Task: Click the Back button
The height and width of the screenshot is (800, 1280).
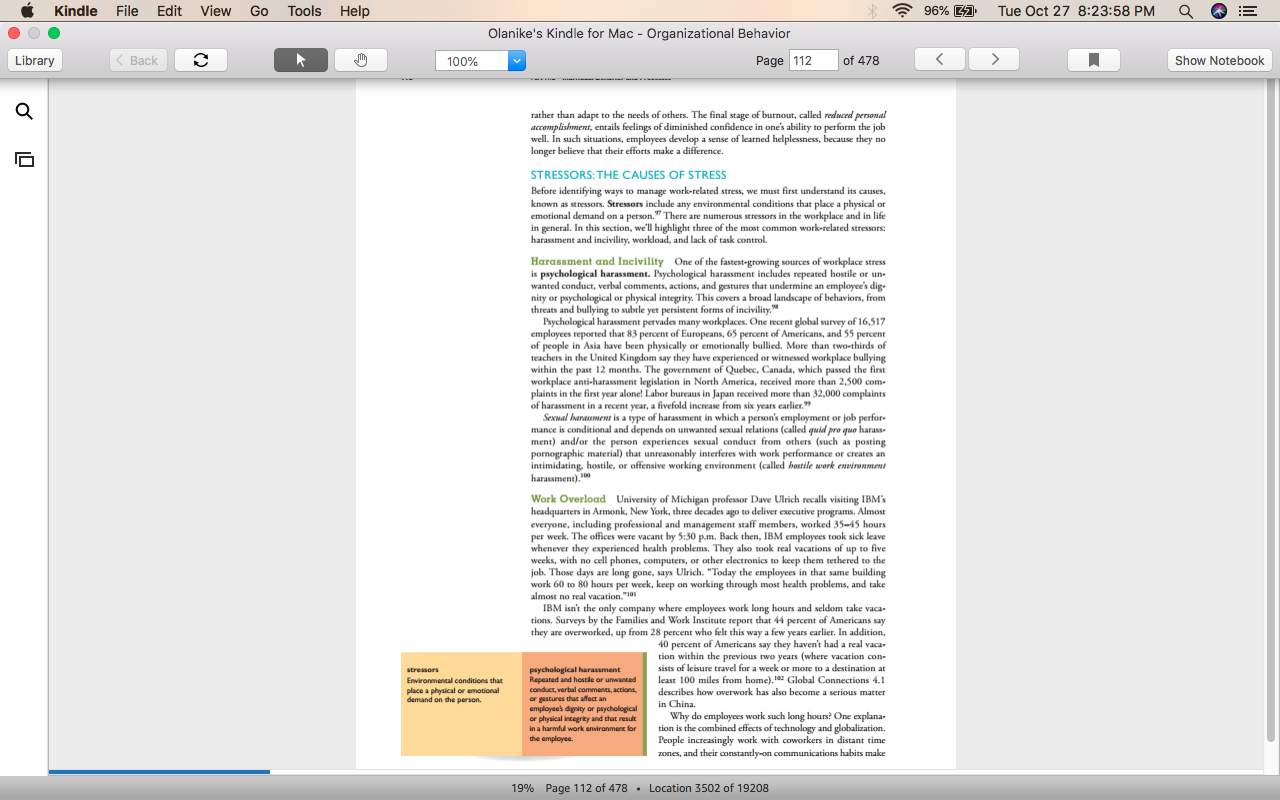Action: (138, 60)
